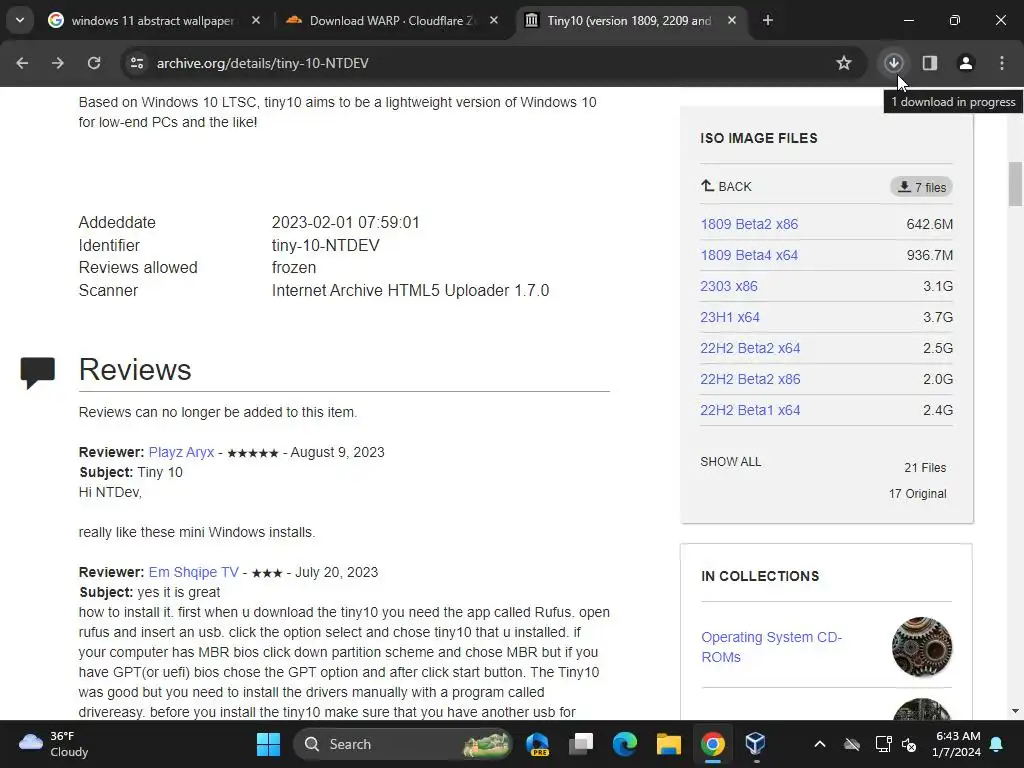1024x768 pixels.
Task: Download all 7 files button
Action: 921,187
